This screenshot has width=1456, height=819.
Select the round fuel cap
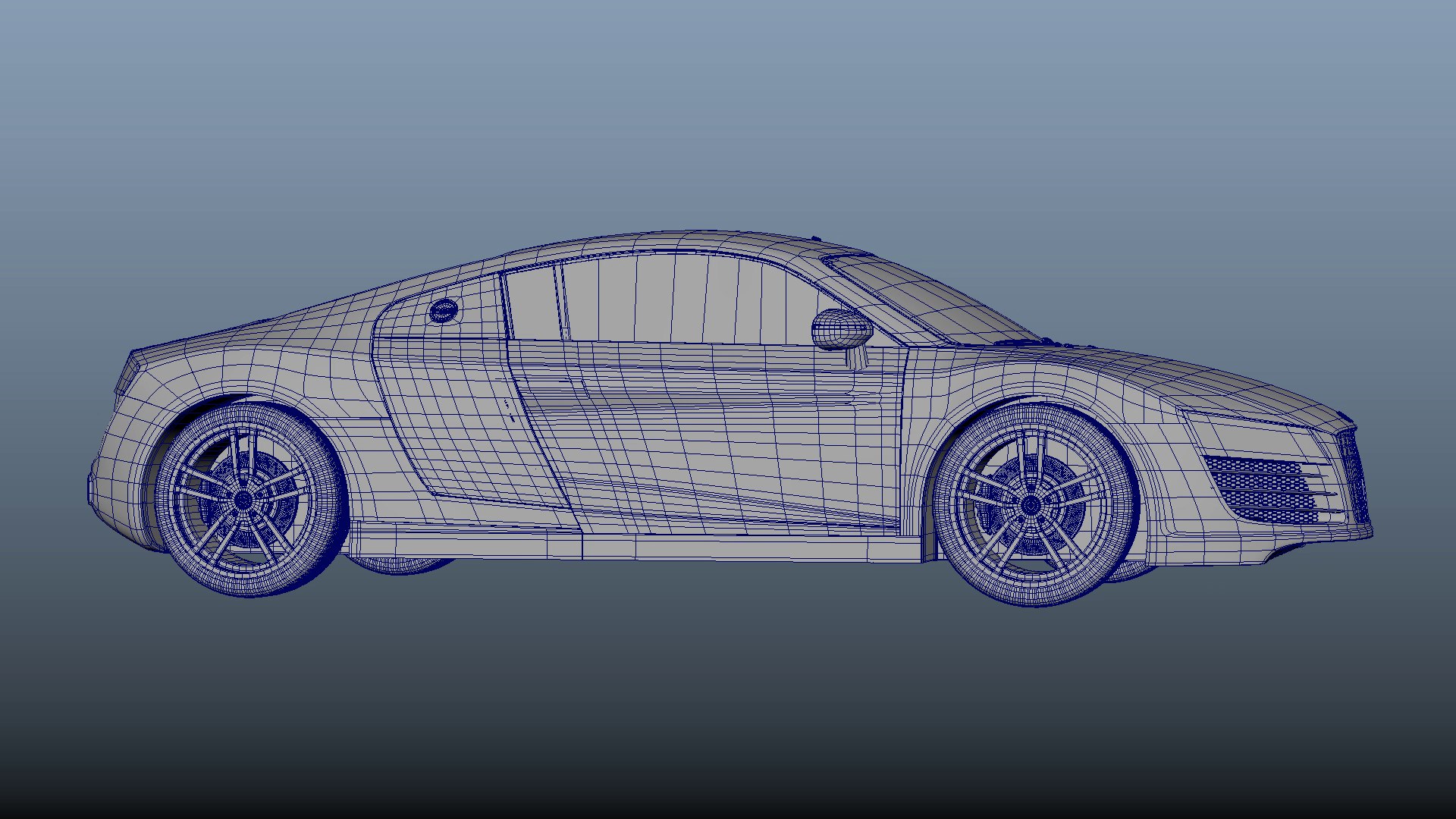tap(444, 311)
